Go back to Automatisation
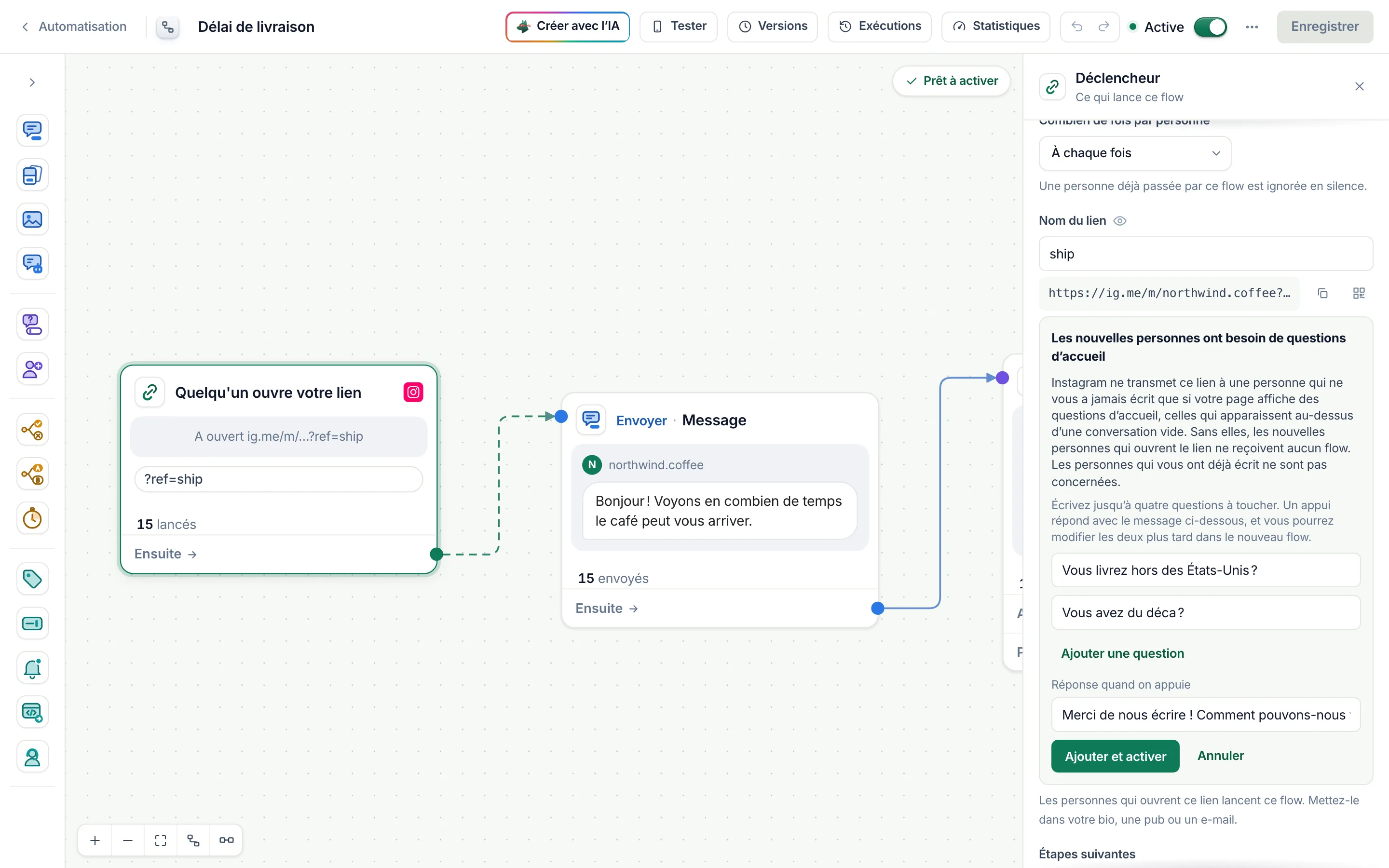This screenshot has width=1389, height=868. tap(74, 27)
